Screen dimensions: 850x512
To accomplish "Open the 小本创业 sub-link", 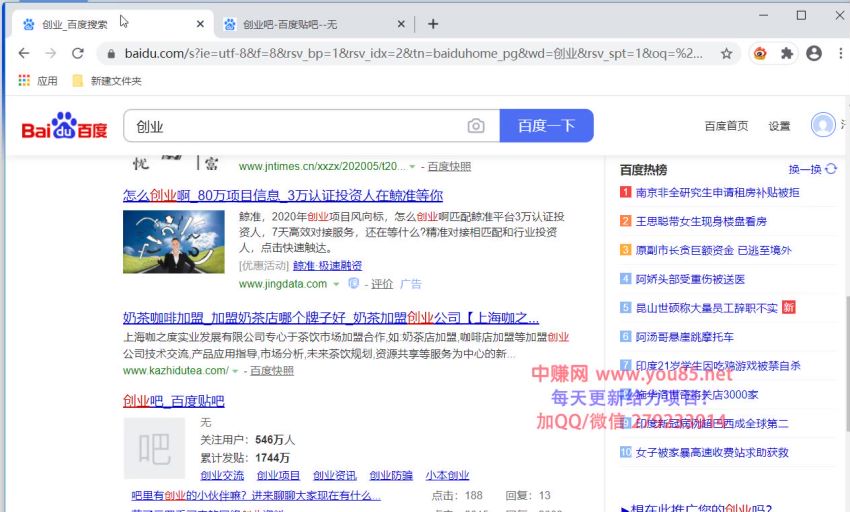I will (447, 475).
